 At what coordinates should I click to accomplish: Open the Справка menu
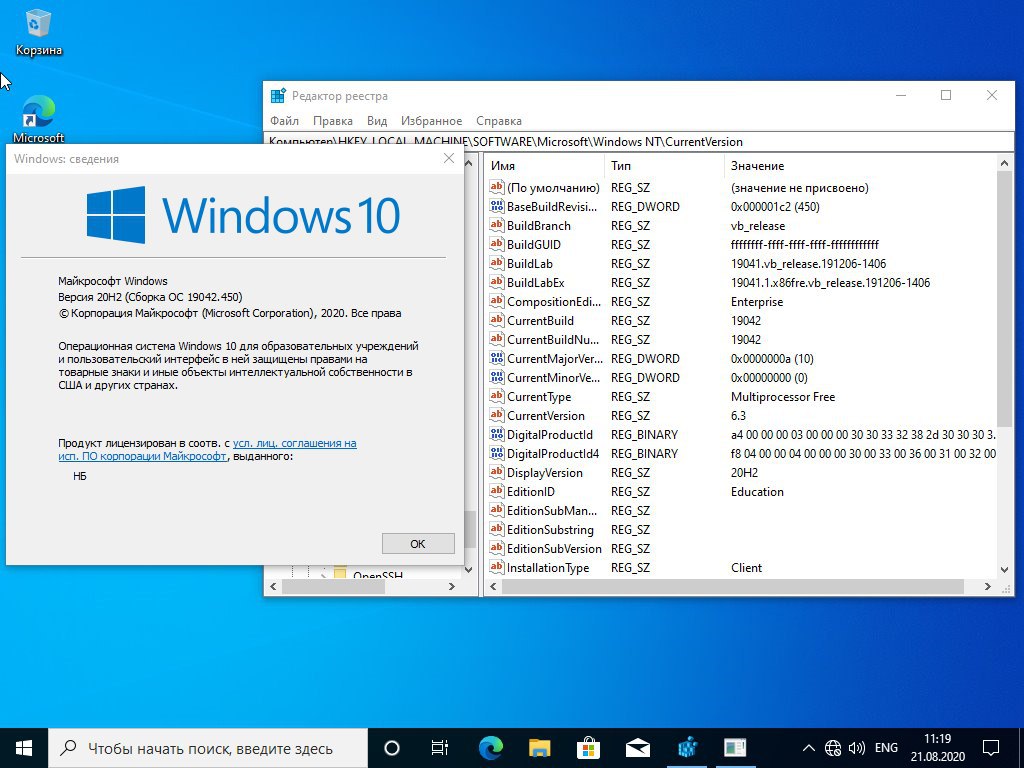[499, 121]
